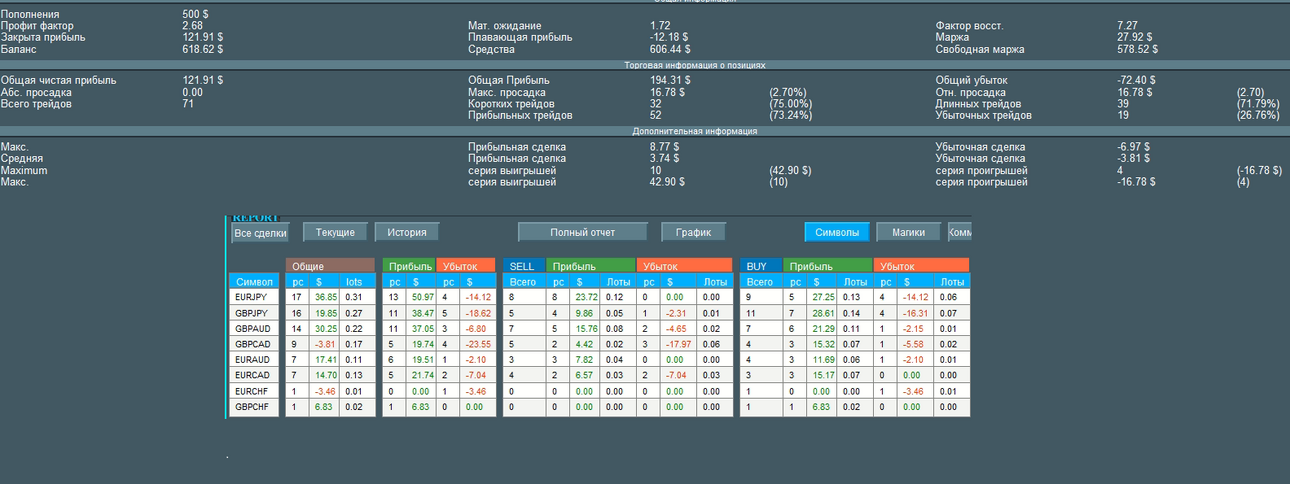This screenshot has width=1290, height=484.
Task: Click the Фактор восст. value 7.27
Action: [1127, 25]
